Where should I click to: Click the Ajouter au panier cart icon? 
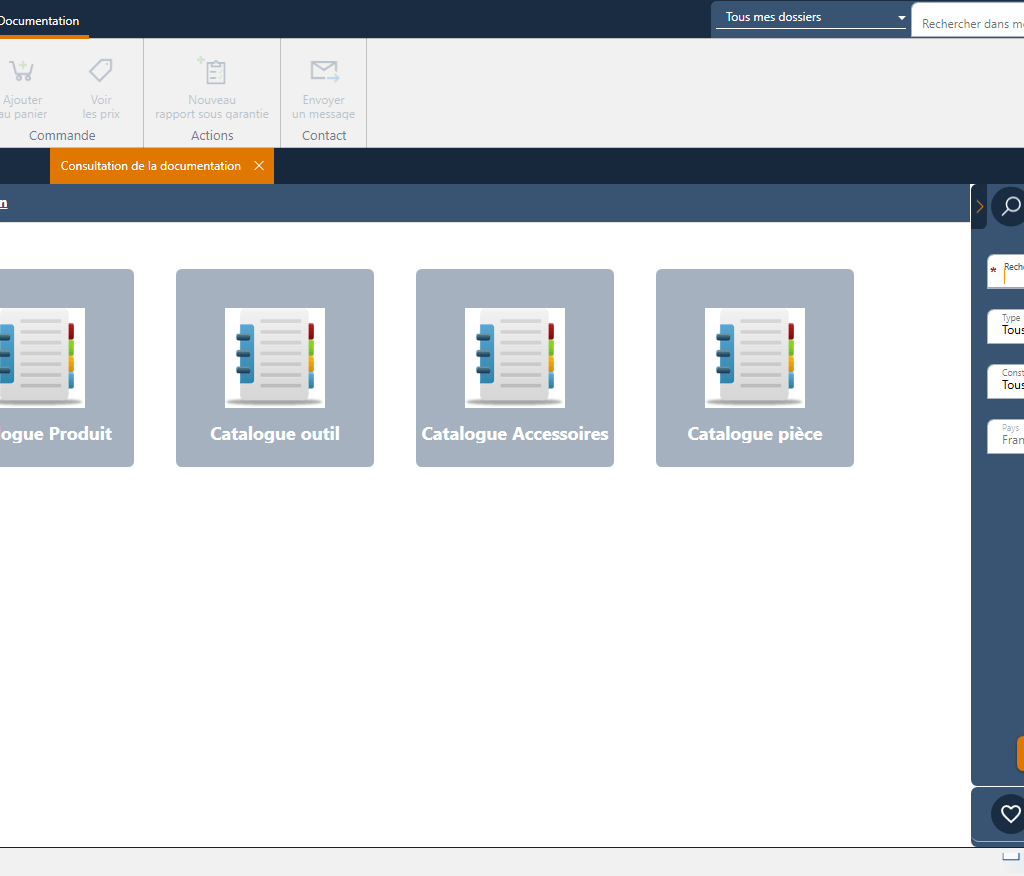(21, 71)
